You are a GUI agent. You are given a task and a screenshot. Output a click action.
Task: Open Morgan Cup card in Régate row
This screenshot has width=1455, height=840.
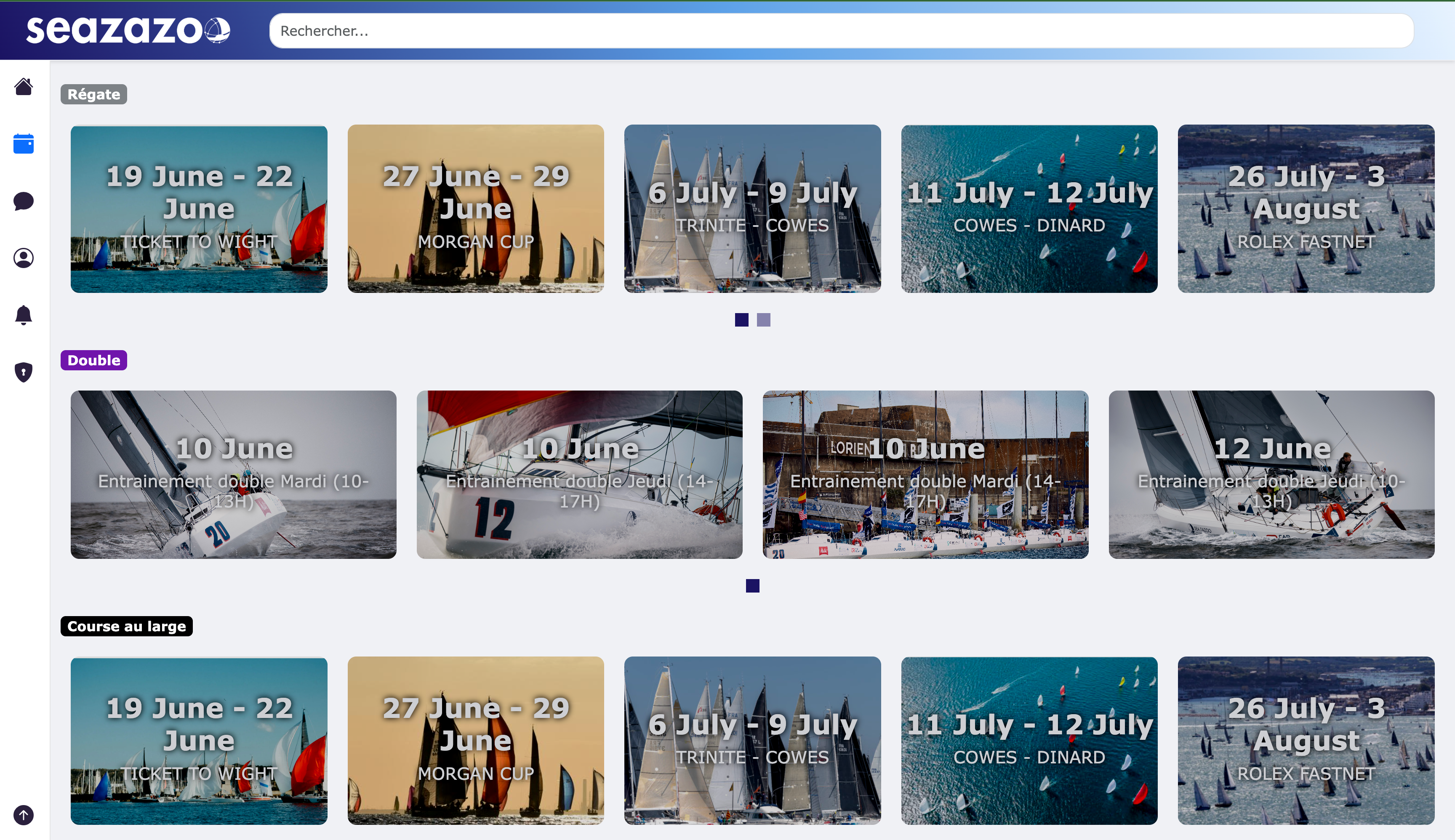tap(476, 209)
